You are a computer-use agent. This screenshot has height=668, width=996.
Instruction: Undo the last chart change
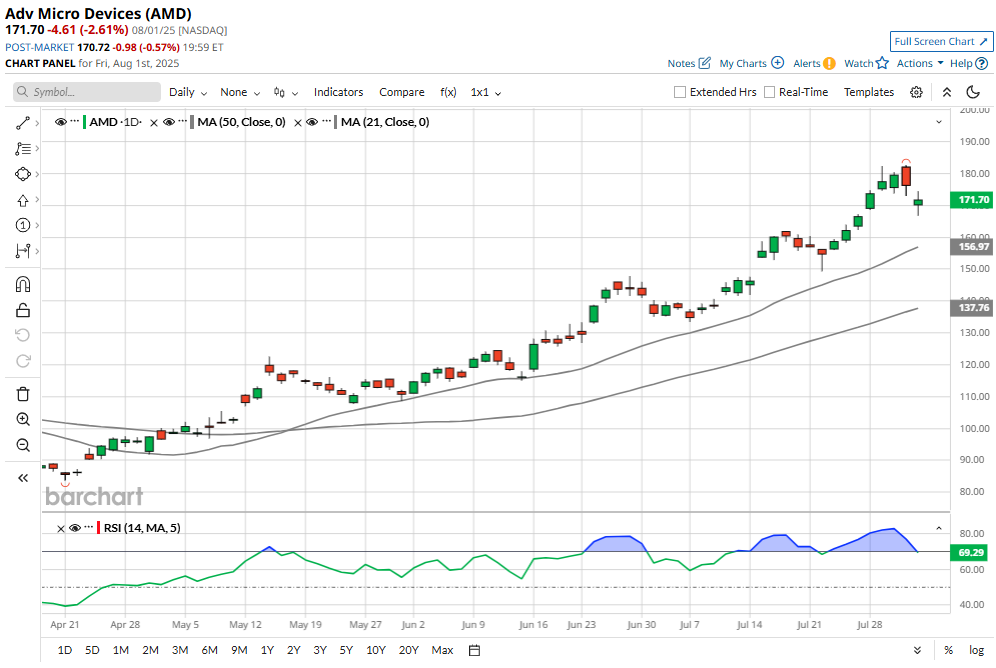point(23,335)
